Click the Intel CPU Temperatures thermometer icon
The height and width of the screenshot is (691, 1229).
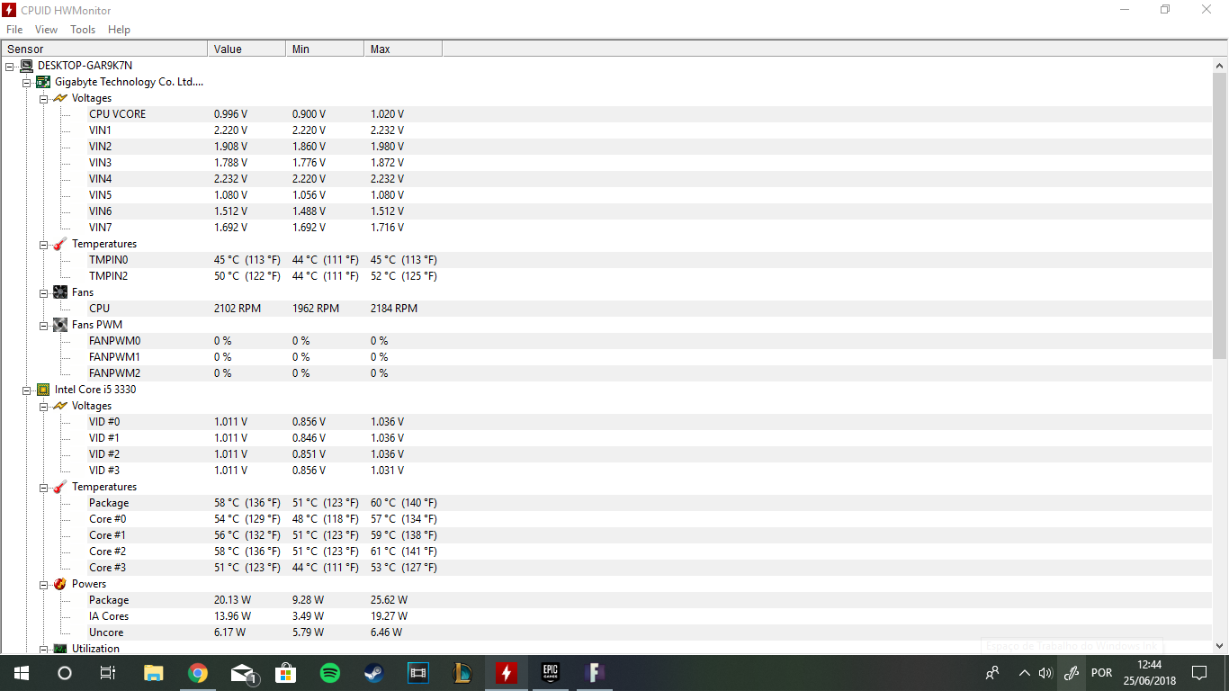coord(60,487)
